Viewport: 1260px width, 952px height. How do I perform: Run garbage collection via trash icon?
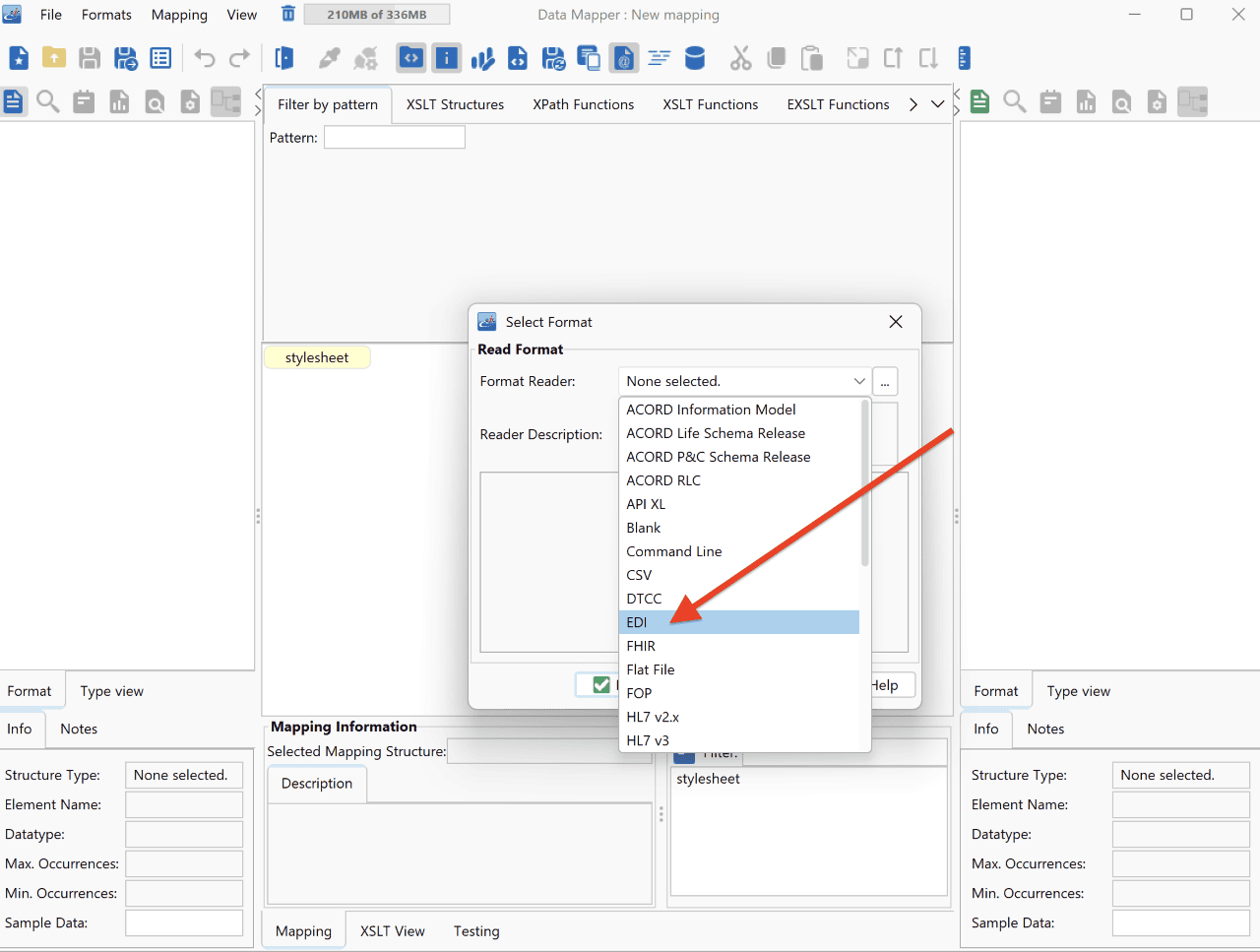pos(288,14)
